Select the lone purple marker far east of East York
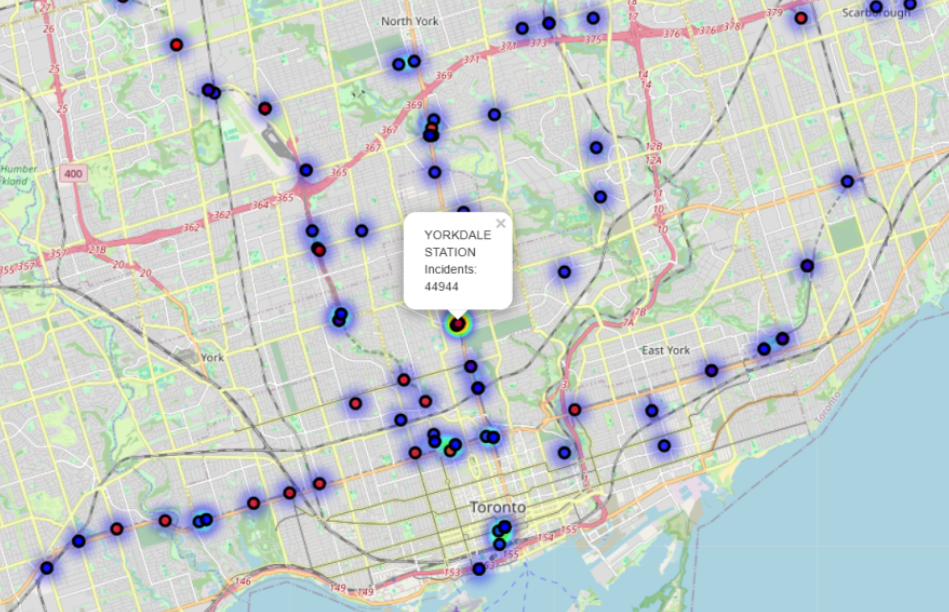 (x=807, y=266)
